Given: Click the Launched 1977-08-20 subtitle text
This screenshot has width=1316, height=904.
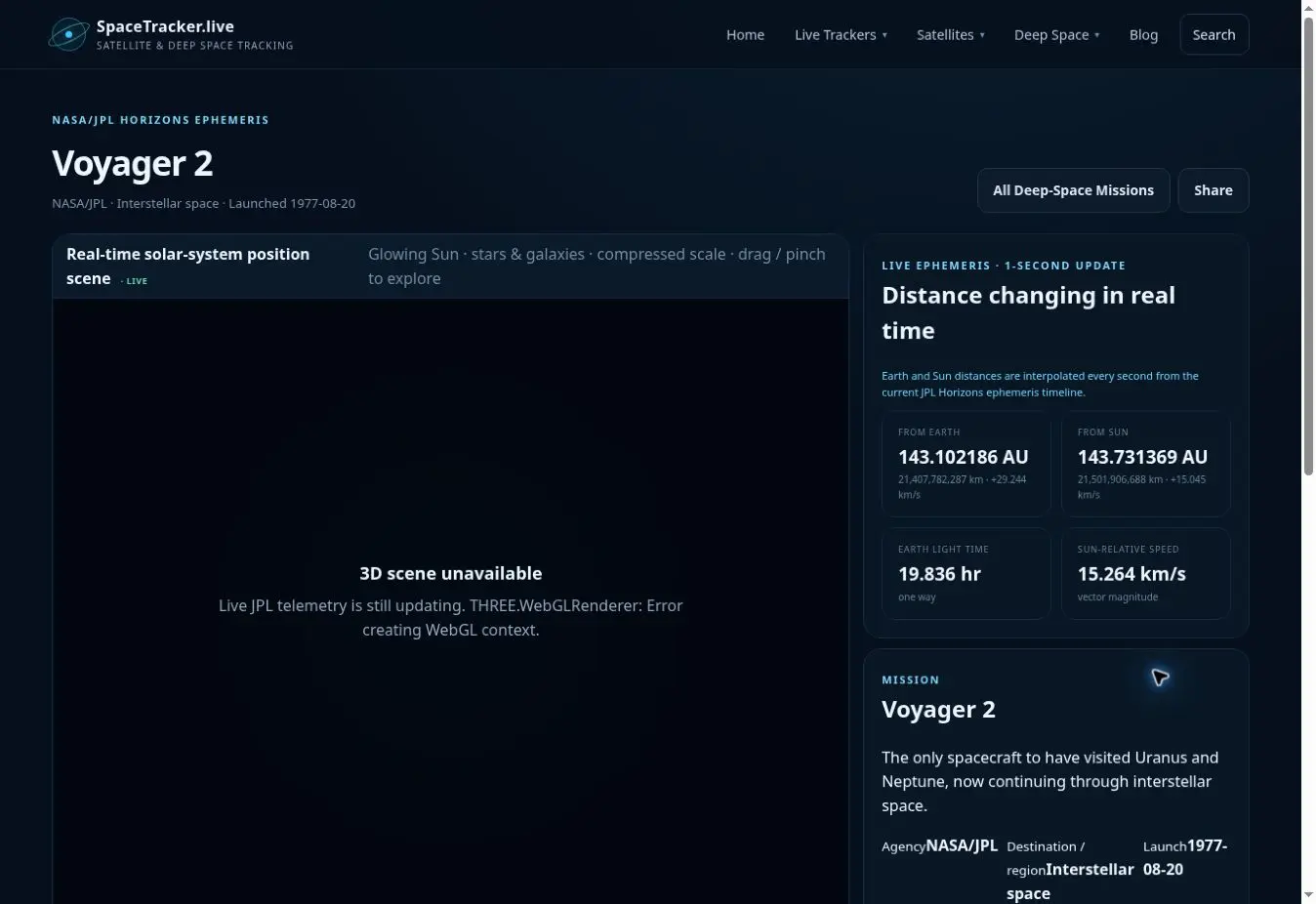Looking at the screenshot, I should [x=292, y=203].
